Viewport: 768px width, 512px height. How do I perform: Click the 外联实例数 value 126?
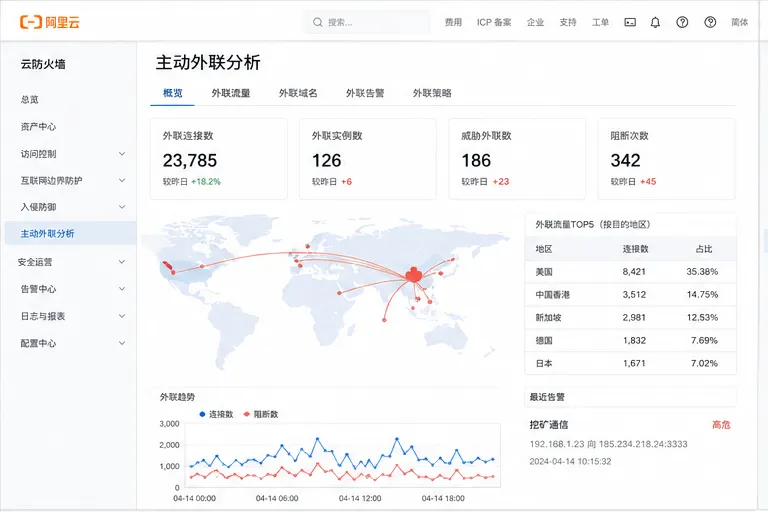(x=327, y=160)
